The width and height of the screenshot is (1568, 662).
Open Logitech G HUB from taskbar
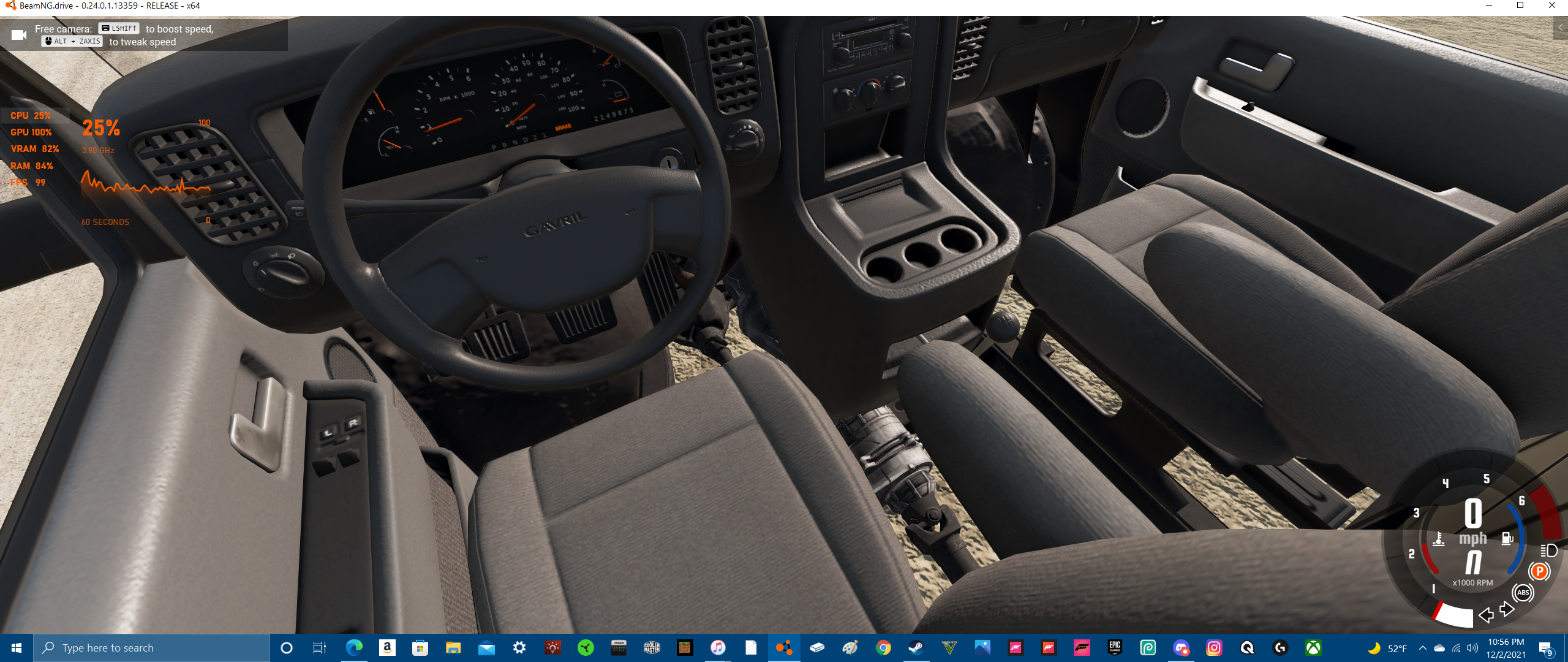tap(1280, 648)
